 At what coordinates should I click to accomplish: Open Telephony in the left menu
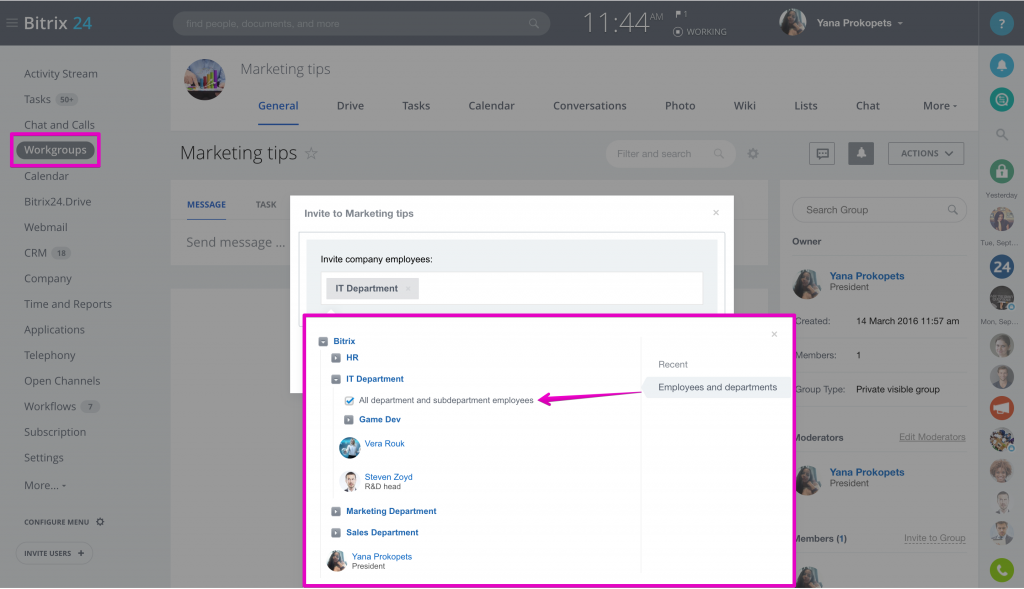point(50,355)
